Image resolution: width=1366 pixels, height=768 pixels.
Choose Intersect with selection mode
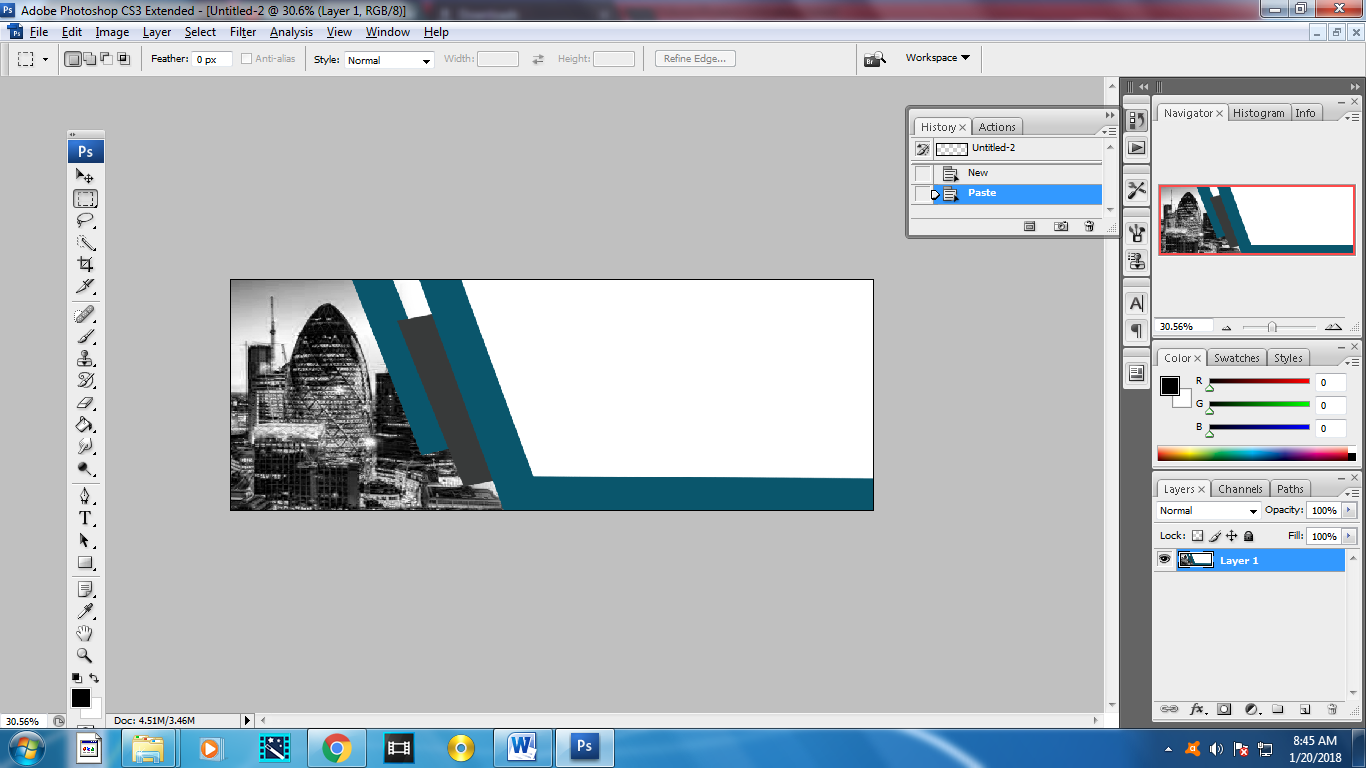[x=124, y=59]
